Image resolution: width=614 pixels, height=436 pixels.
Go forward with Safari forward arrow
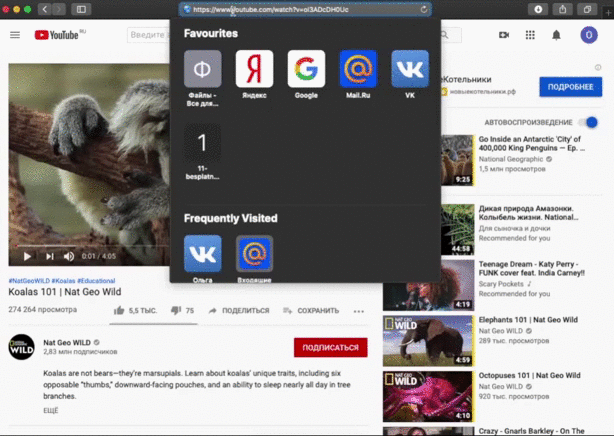pyautogui.click(x=59, y=9)
